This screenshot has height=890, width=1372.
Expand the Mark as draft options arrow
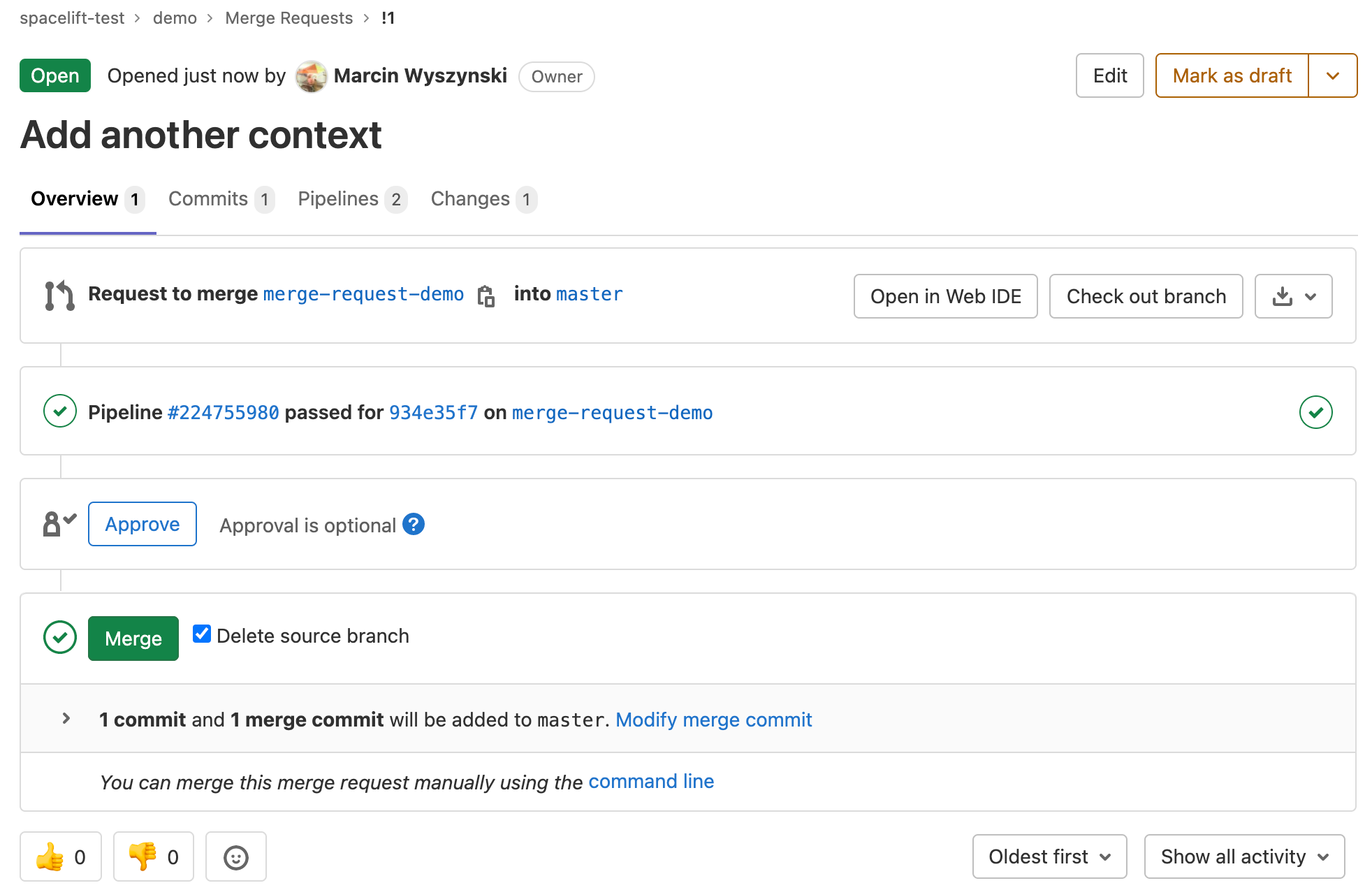pos(1332,75)
